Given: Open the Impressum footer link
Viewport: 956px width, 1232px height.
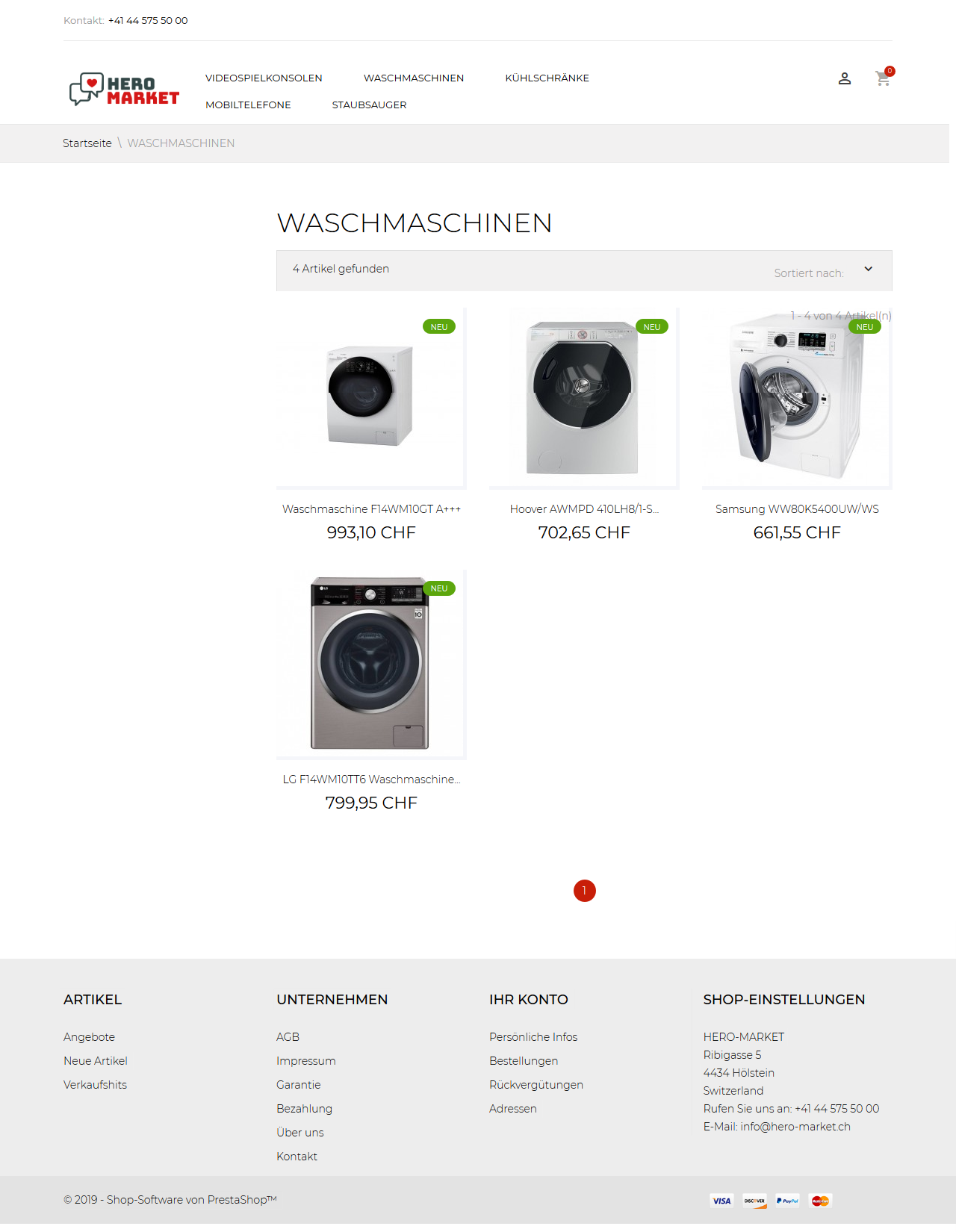Looking at the screenshot, I should (305, 1061).
